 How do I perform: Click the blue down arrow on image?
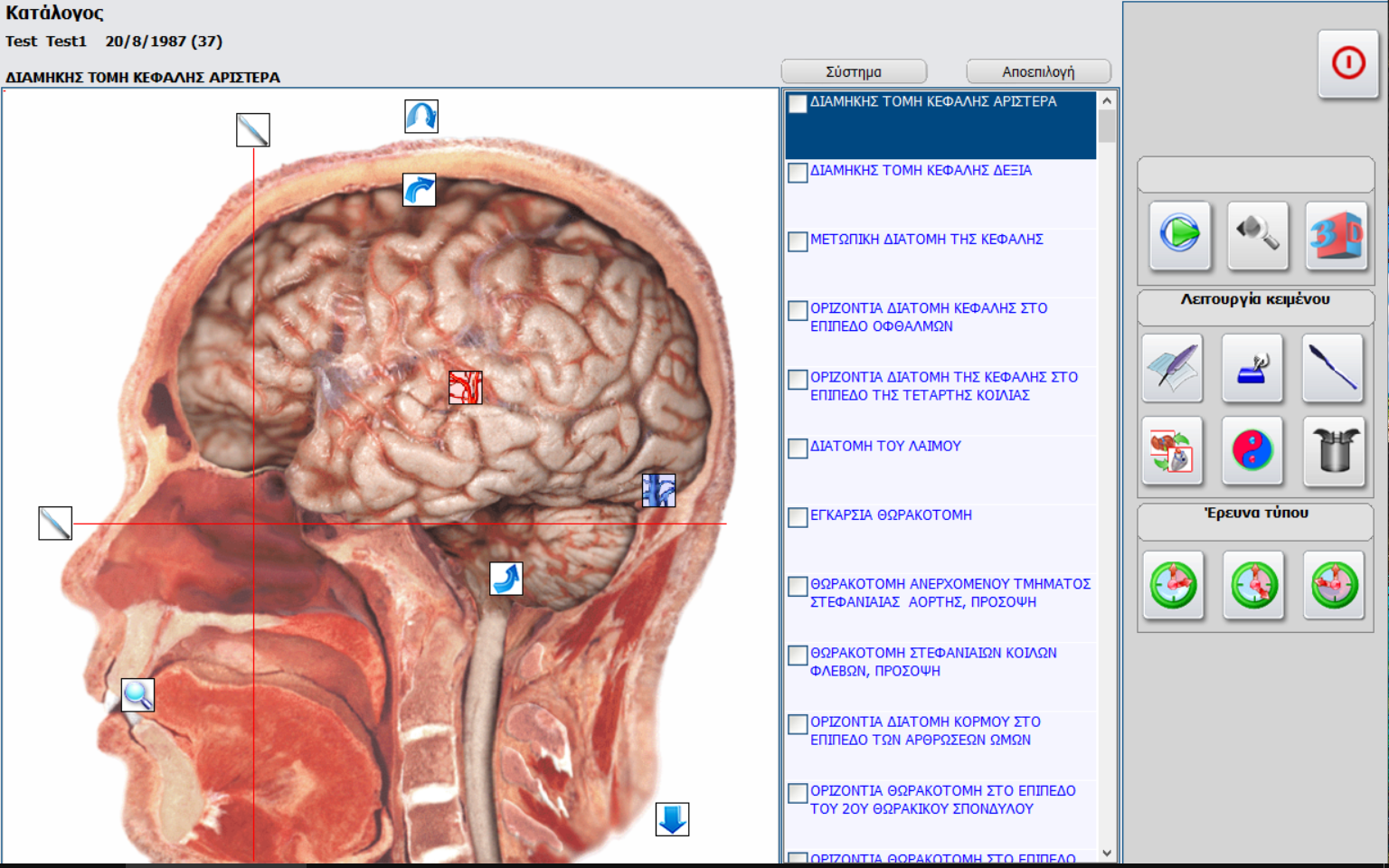click(x=672, y=819)
